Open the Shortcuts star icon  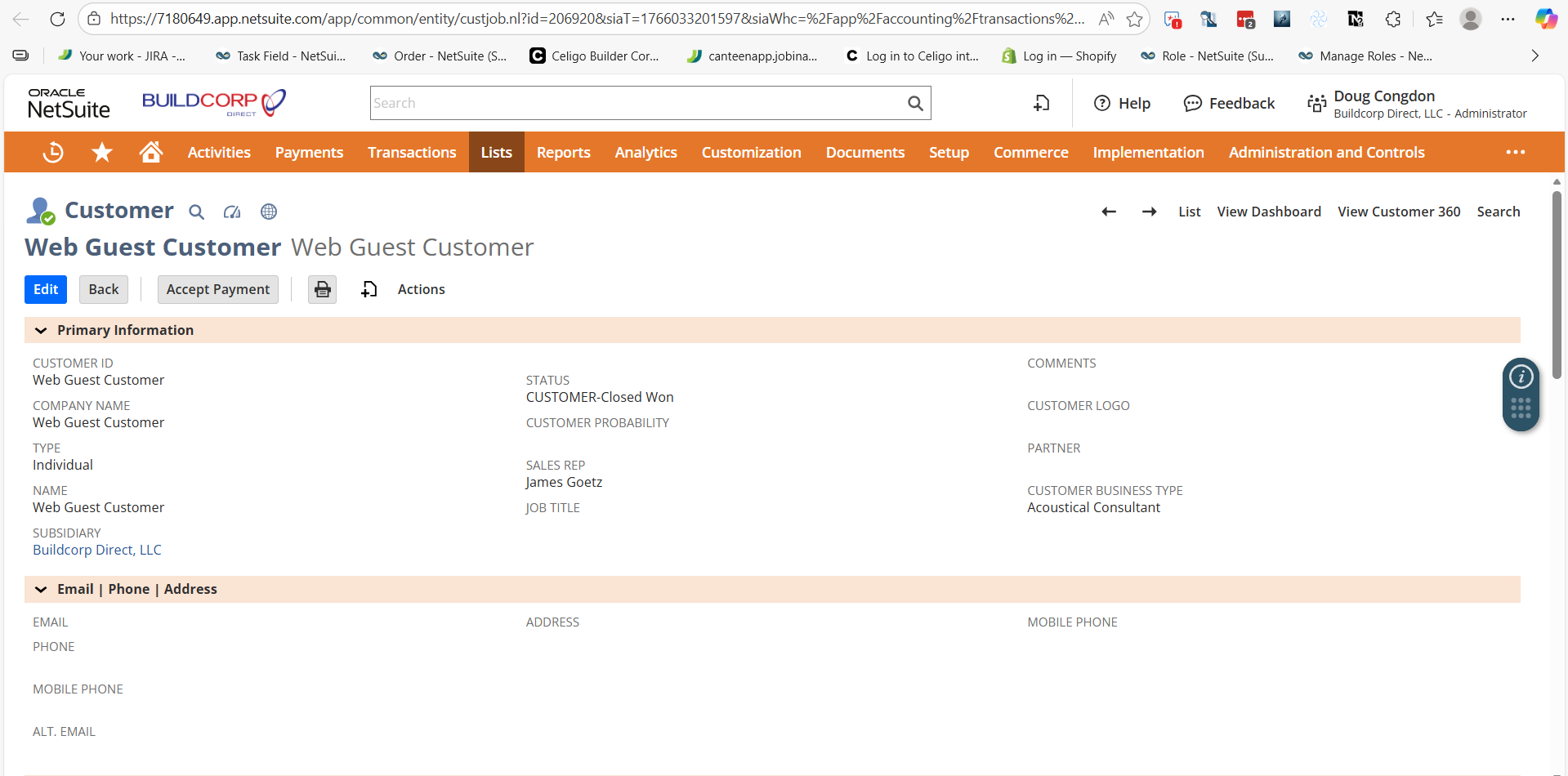coord(102,152)
